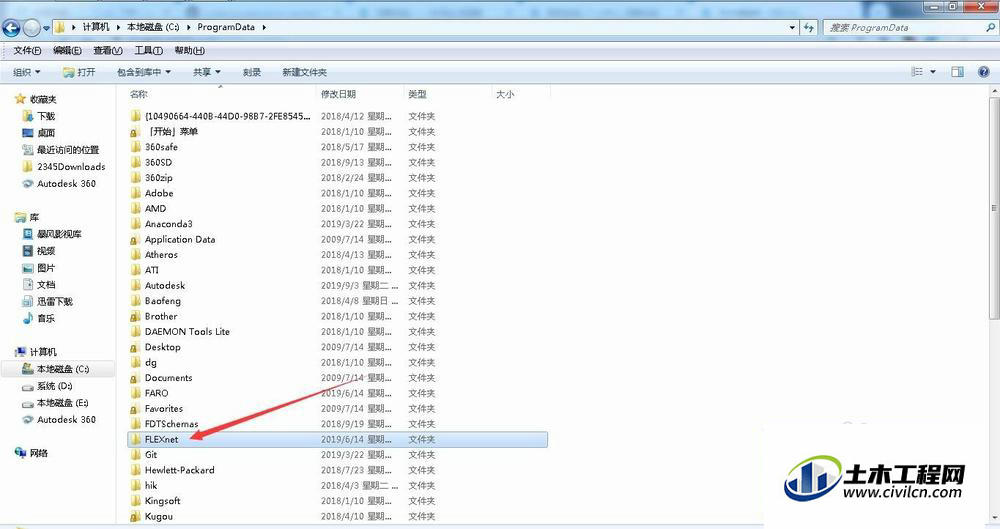1000x529 pixels.
Task: Select the Hewlett-Packard folder icon
Action: coord(135,470)
